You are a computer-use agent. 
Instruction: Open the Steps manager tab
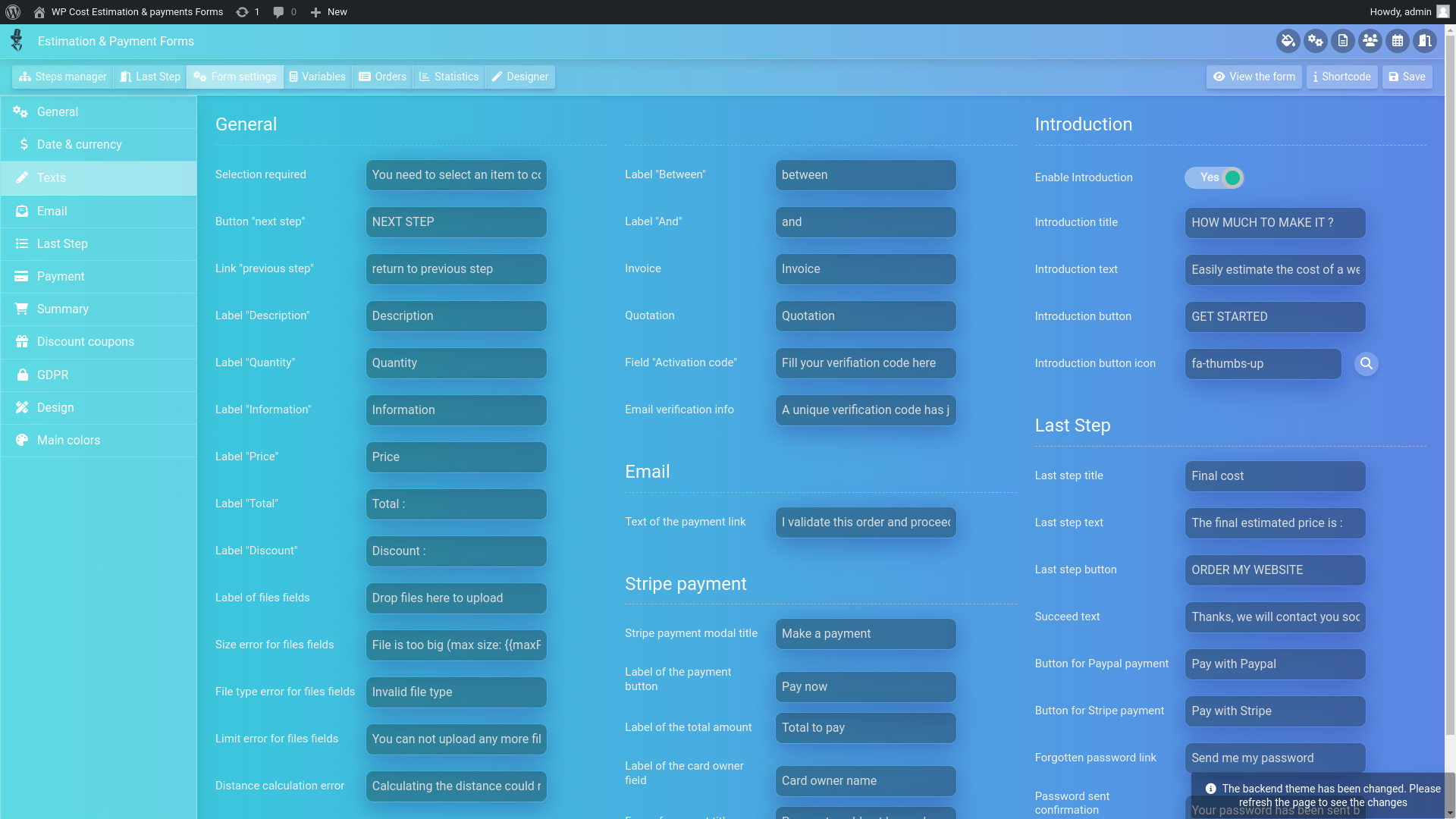63,77
